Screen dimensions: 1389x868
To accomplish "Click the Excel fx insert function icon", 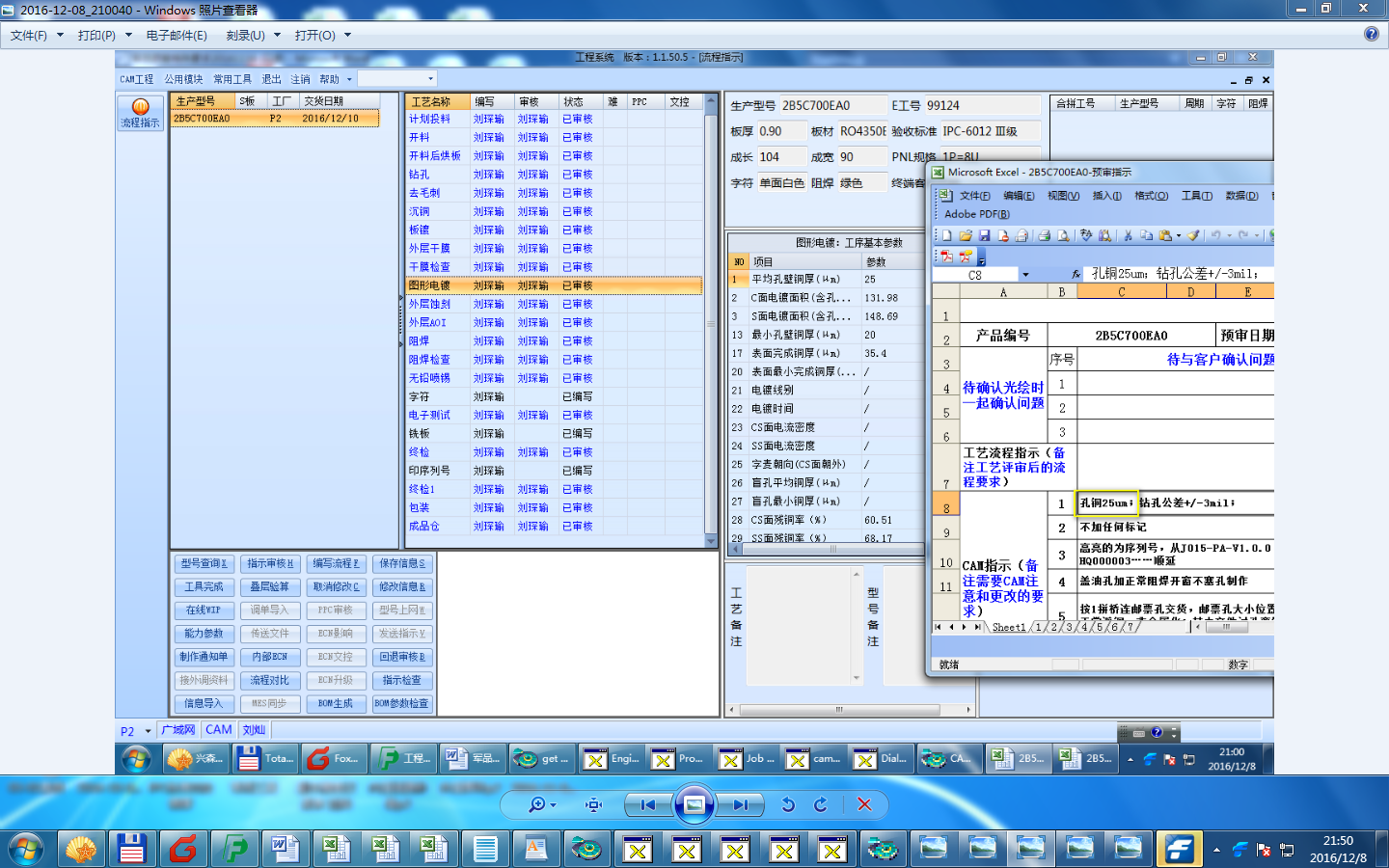I will click(x=1076, y=275).
